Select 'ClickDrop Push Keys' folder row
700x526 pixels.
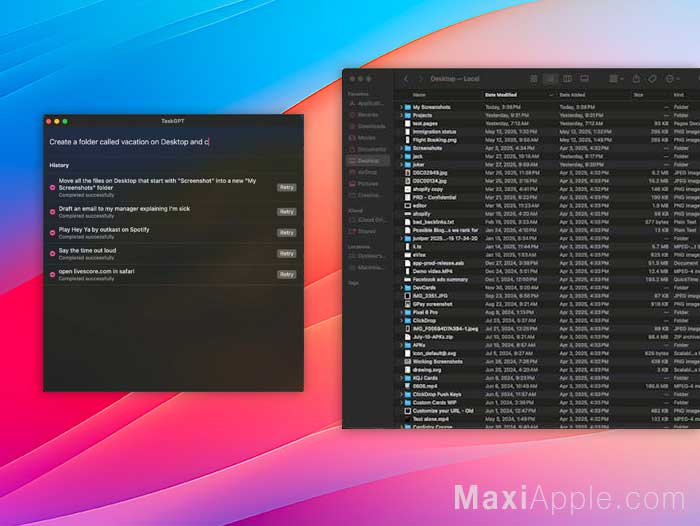pos(548,395)
